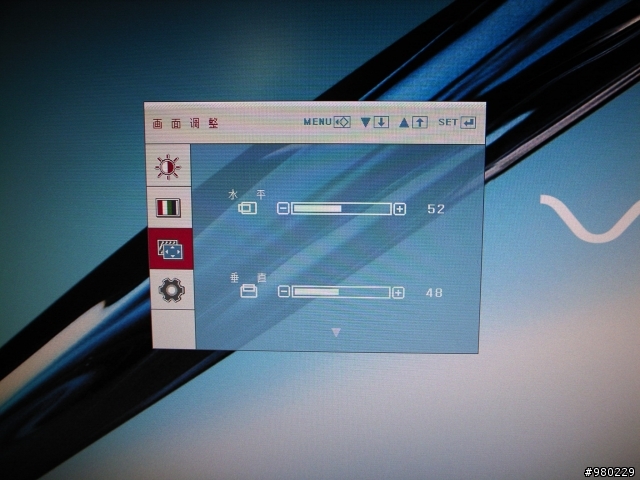Screen dimensions: 640x480
Task: Click the down arrow key icon
Action: click(x=381, y=122)
